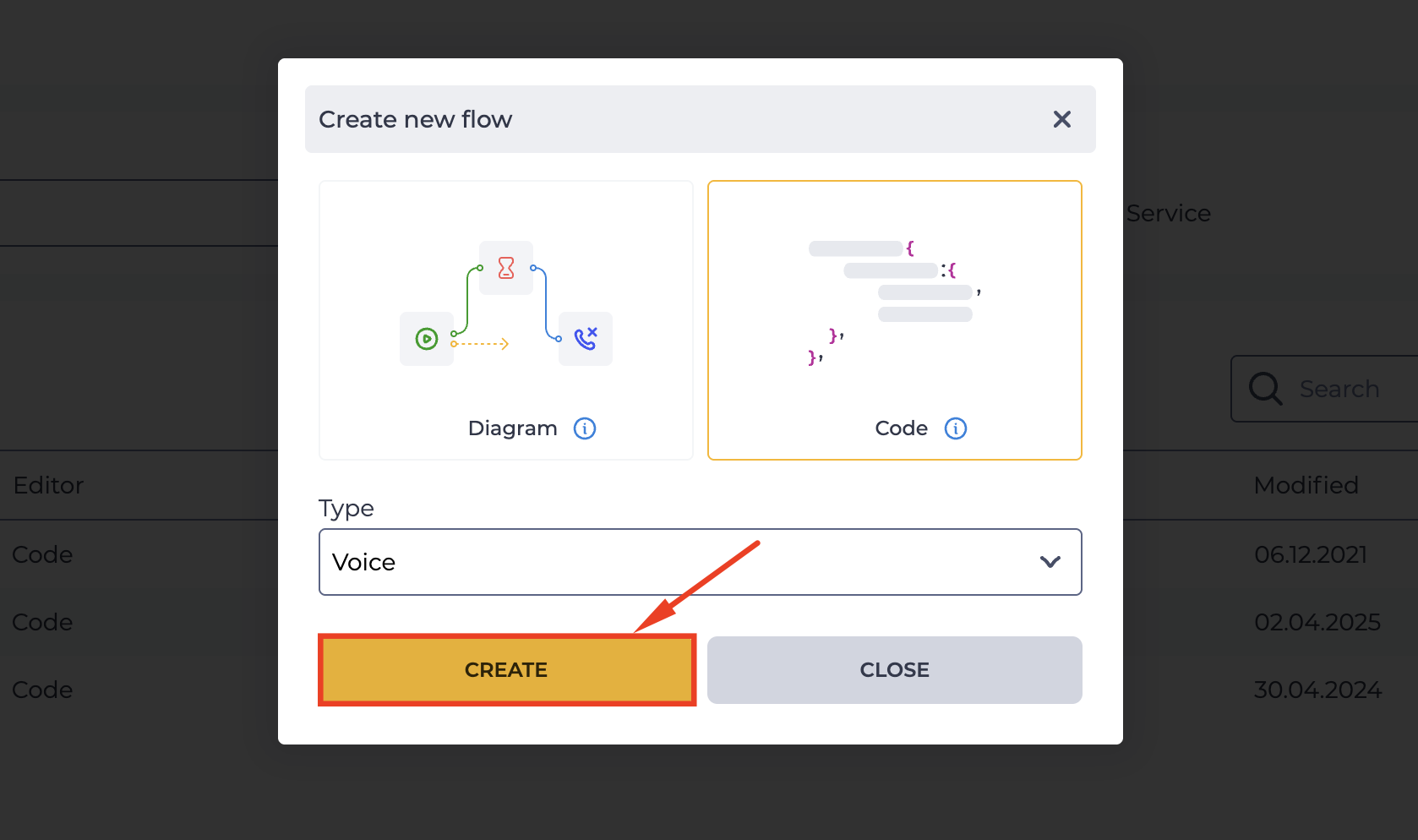Viewport: 1418px width, 840px height.
Task: Click the CLOSE button
Action: click(895, 670)
